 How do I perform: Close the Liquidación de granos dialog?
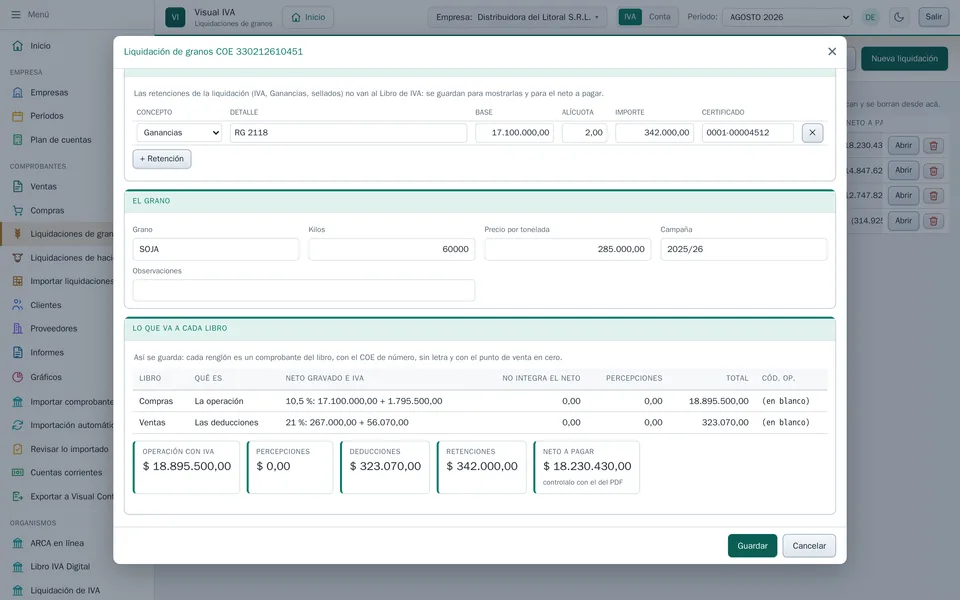click(831, 51)
